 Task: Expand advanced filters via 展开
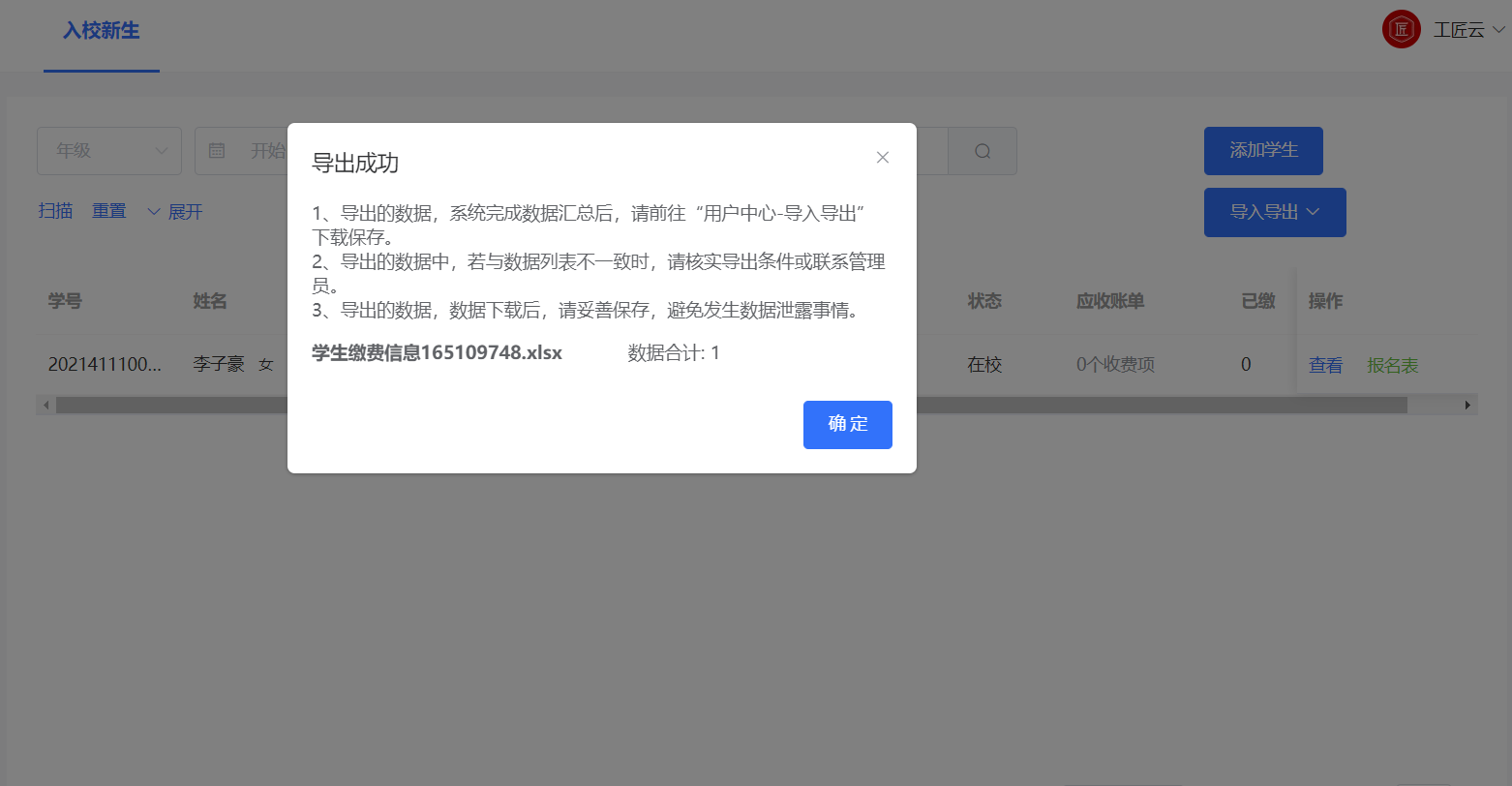point(186,211)
